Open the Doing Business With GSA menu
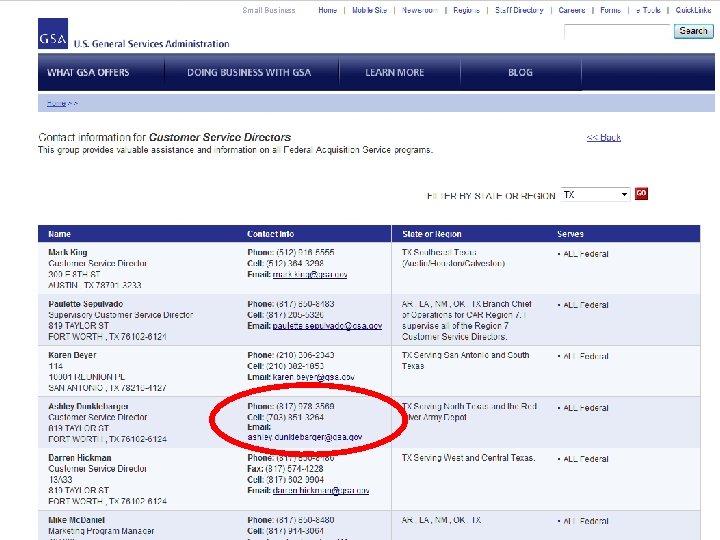Image resolution: width=720 pixels, height=540 pixels. pos(249,73)
